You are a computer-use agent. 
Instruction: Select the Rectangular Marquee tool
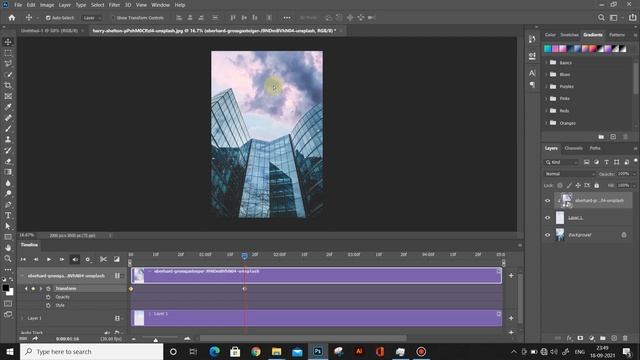tap(8, 53)
